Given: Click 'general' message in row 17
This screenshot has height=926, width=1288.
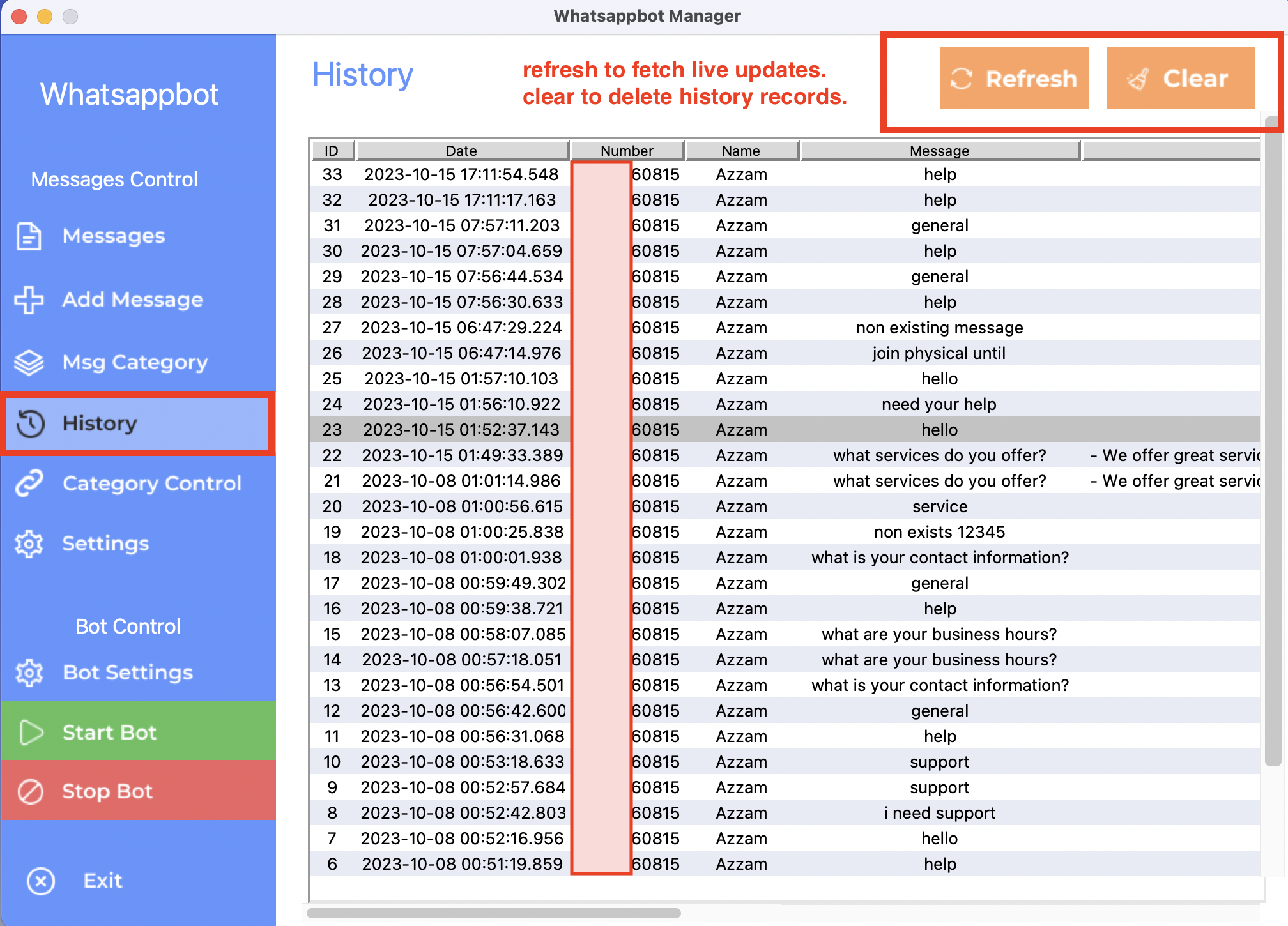Looking at the screenshot, I should pos(940,583).
